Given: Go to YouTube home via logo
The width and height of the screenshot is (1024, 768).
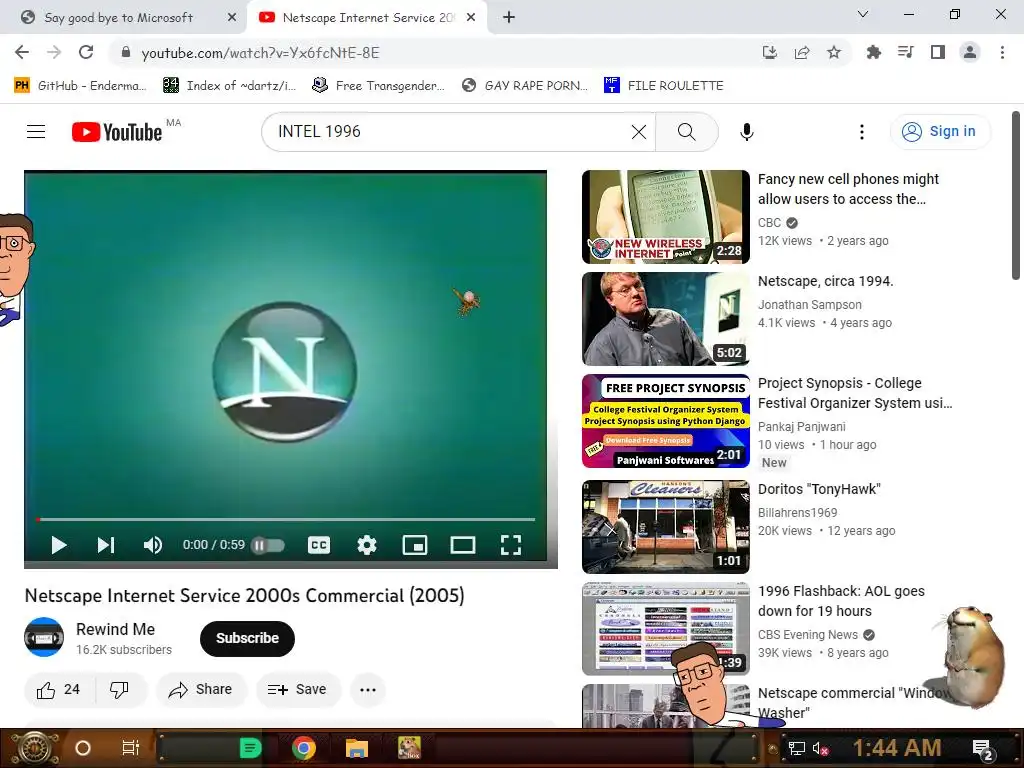Looking at the screenshot, I should tap(117, 132).
